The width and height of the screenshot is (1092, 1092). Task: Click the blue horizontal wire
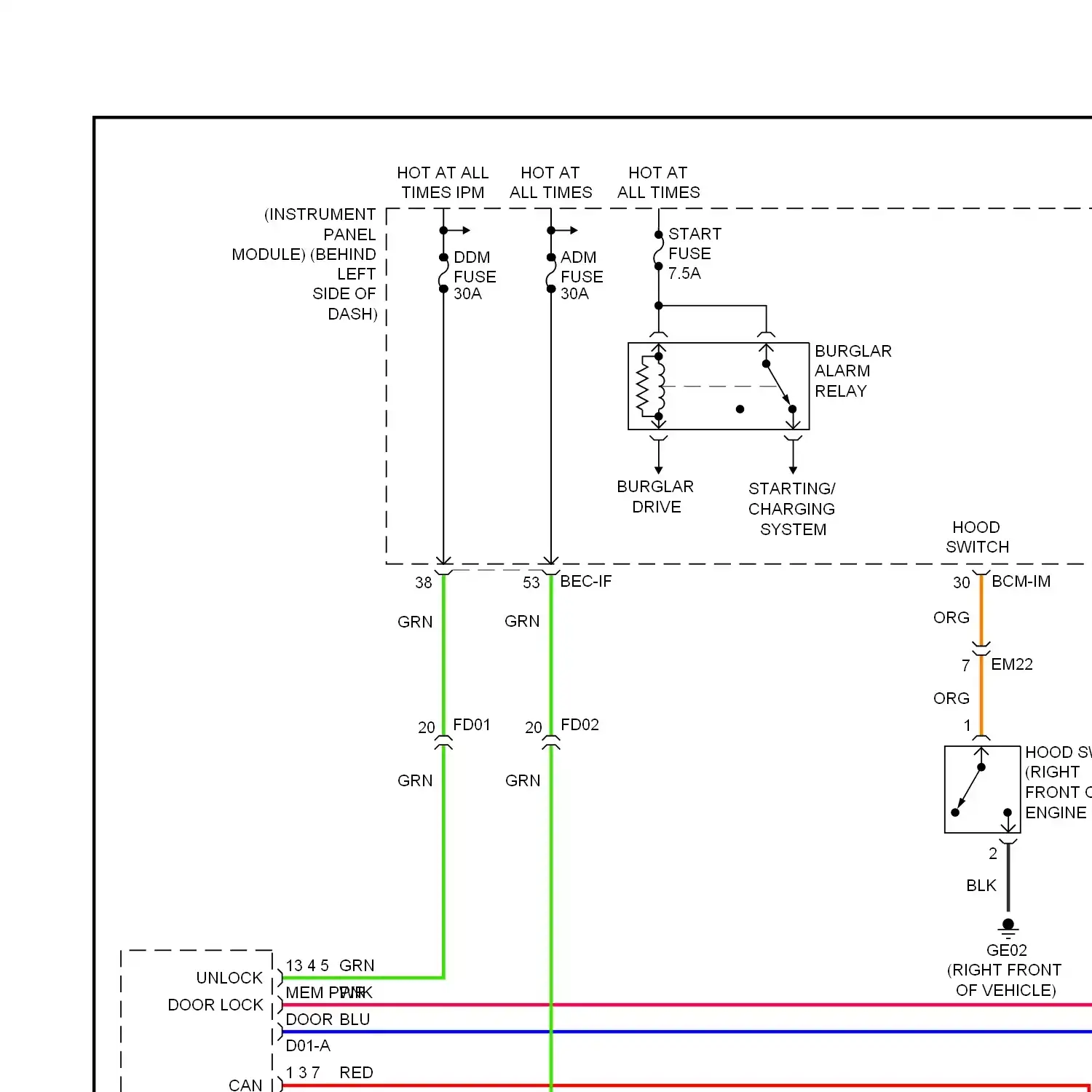pyautogui.click(x=687, y=1032)
